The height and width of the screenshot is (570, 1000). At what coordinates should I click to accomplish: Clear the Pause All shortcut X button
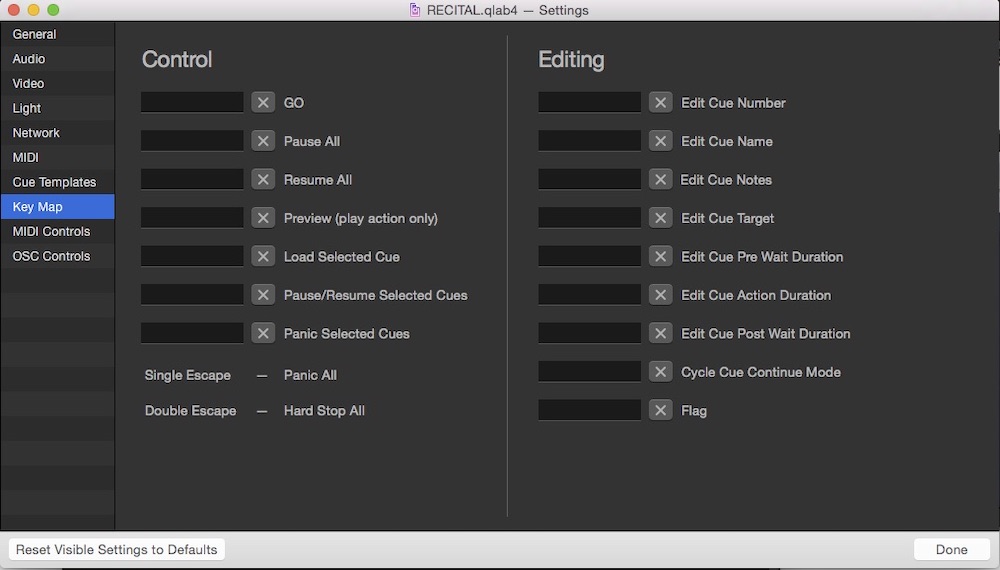click(263, 141)
